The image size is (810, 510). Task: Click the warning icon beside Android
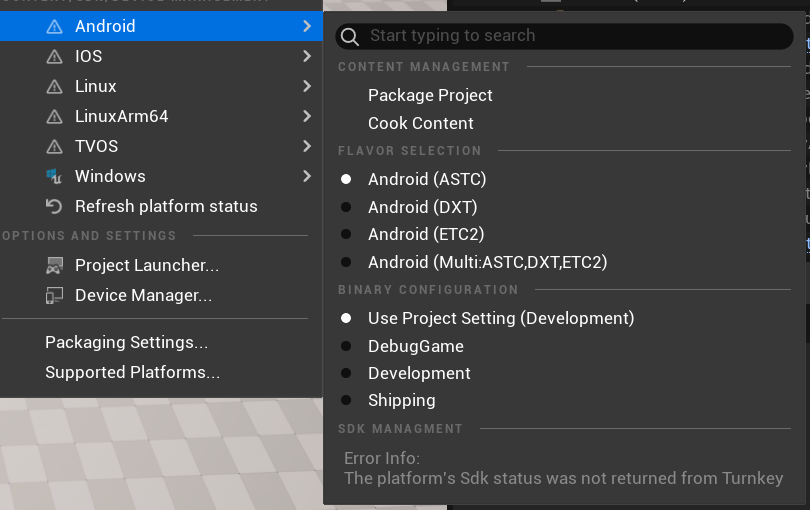[x=54, y=26]
